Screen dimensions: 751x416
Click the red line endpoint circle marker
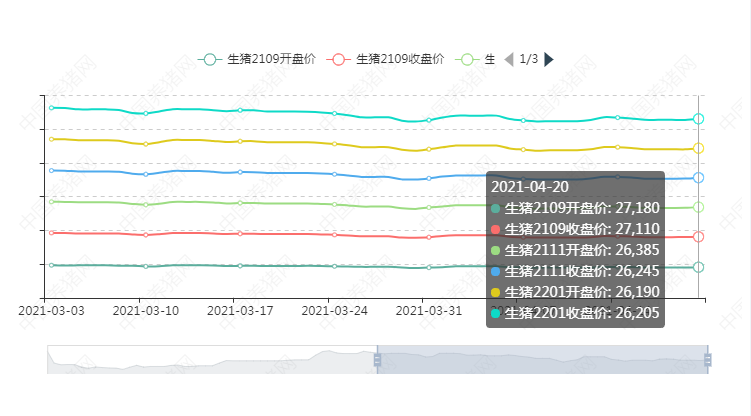699,237
